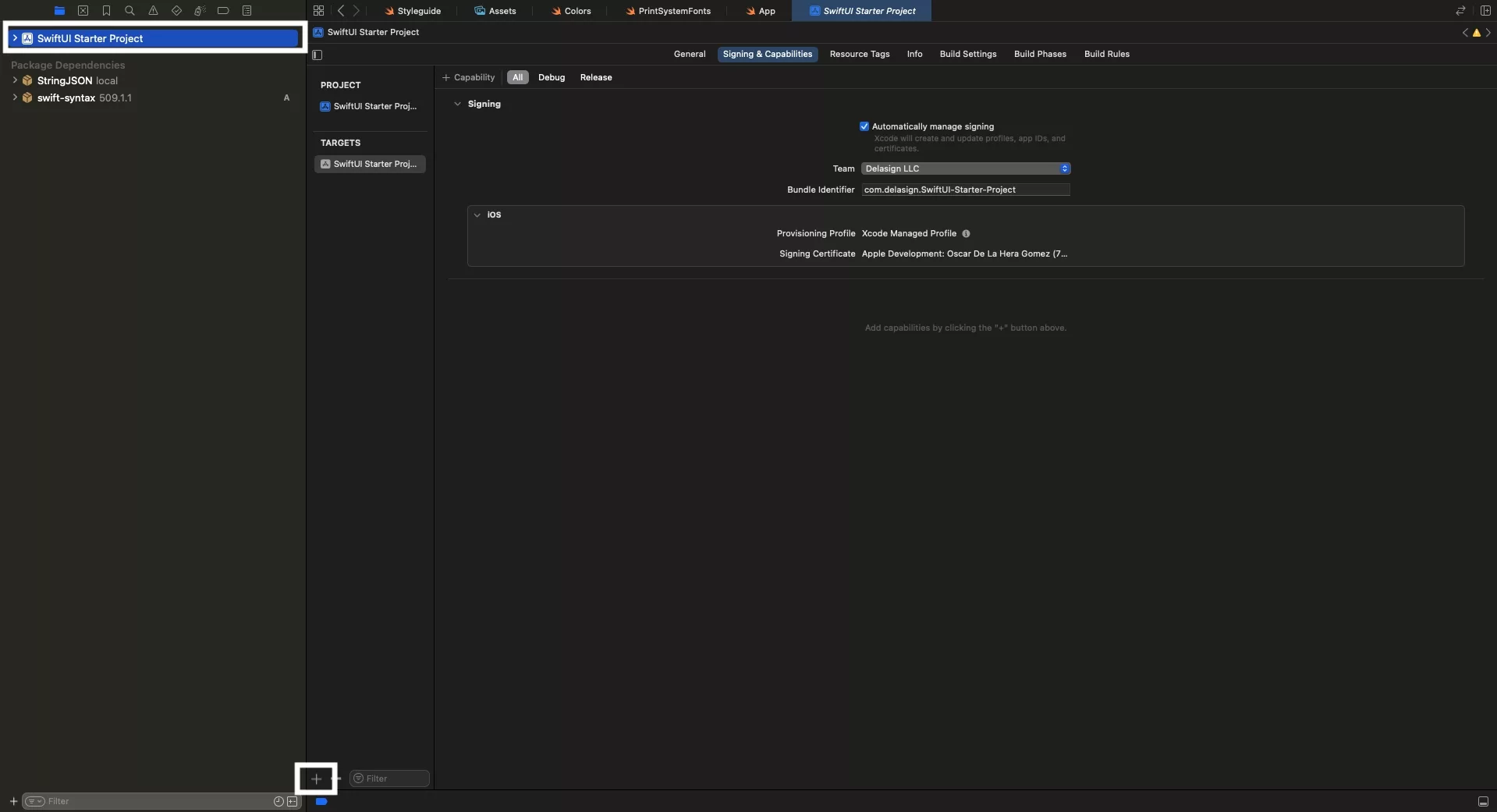Viewport: 1497px width, 812px height.
Task: Click SwiftUI Starter Project in jump bar
Action: click(366, 32)
